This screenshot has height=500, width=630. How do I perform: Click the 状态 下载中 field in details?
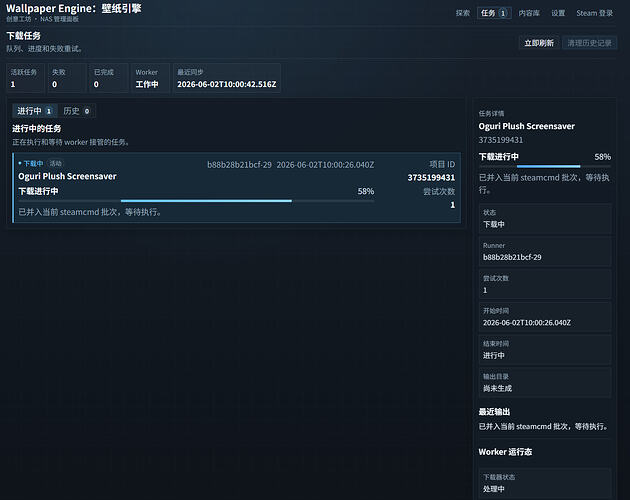tap(545, 219)
